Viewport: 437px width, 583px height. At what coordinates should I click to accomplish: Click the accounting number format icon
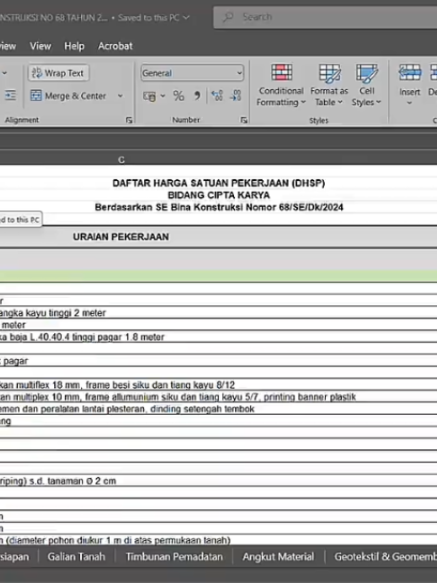(150, 96)
